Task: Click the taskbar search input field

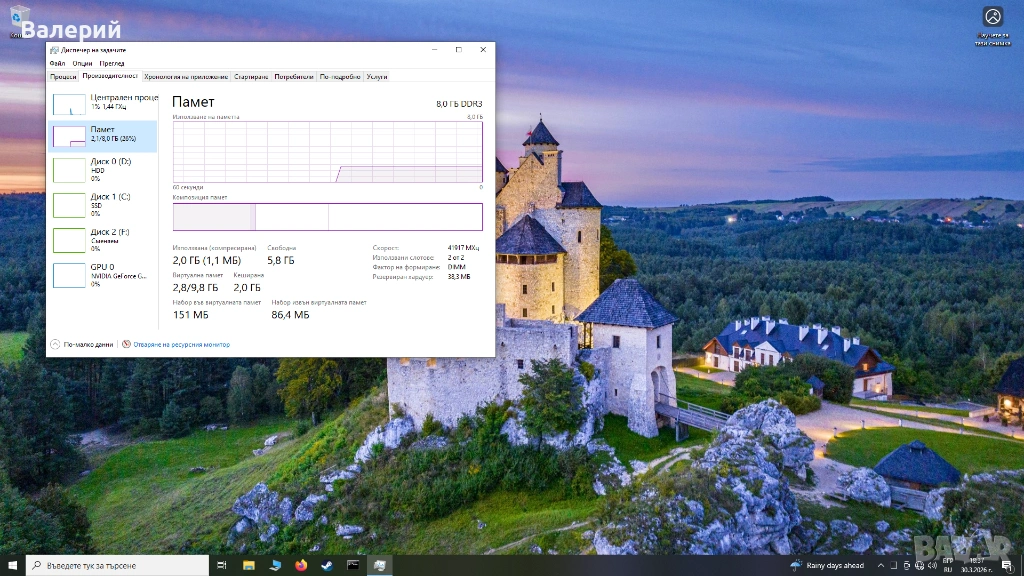Action: coord(120,565)
